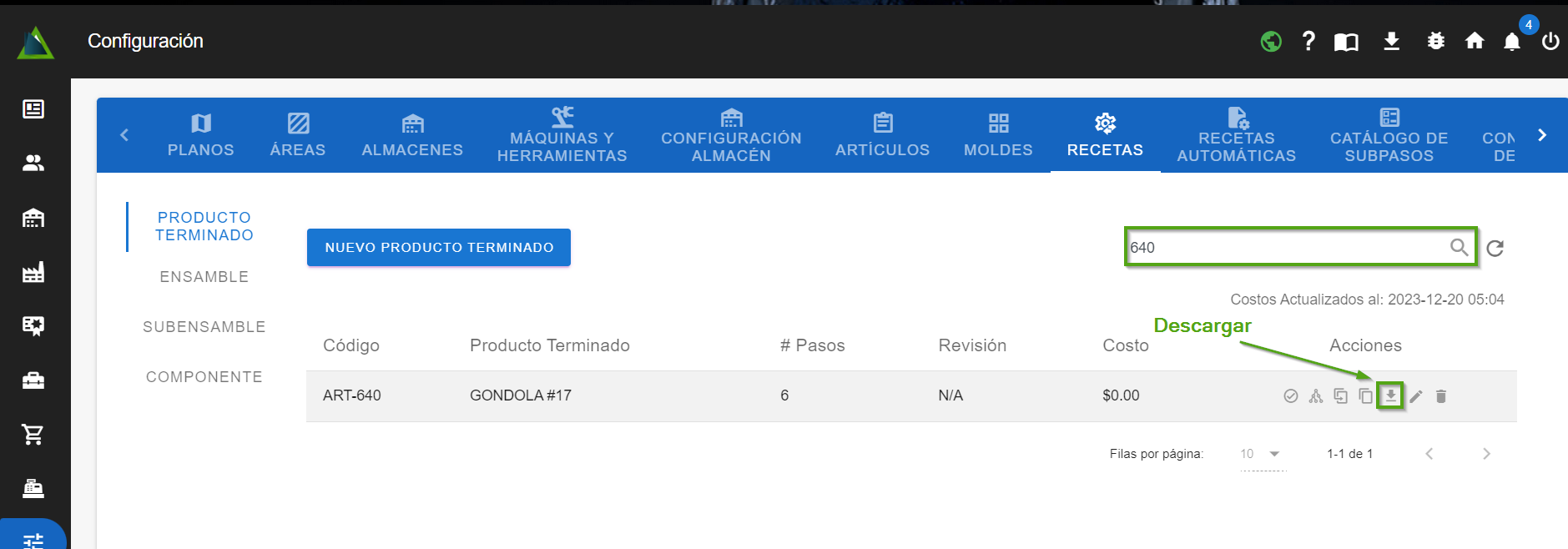The height and width of the screenshot is (549, 1568).
Task: Select the Ensamble category
Action: 204,277
